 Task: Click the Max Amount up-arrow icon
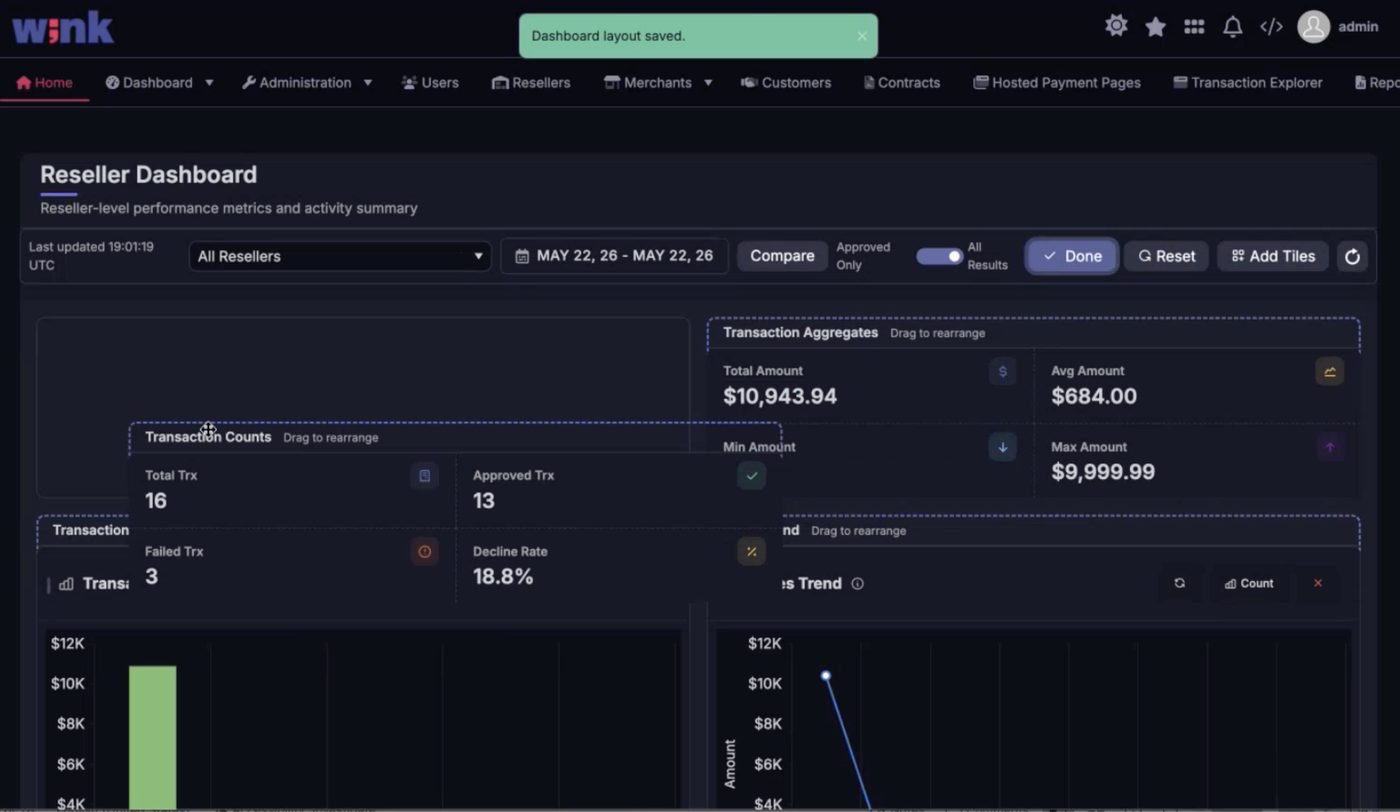point(1330,447)
